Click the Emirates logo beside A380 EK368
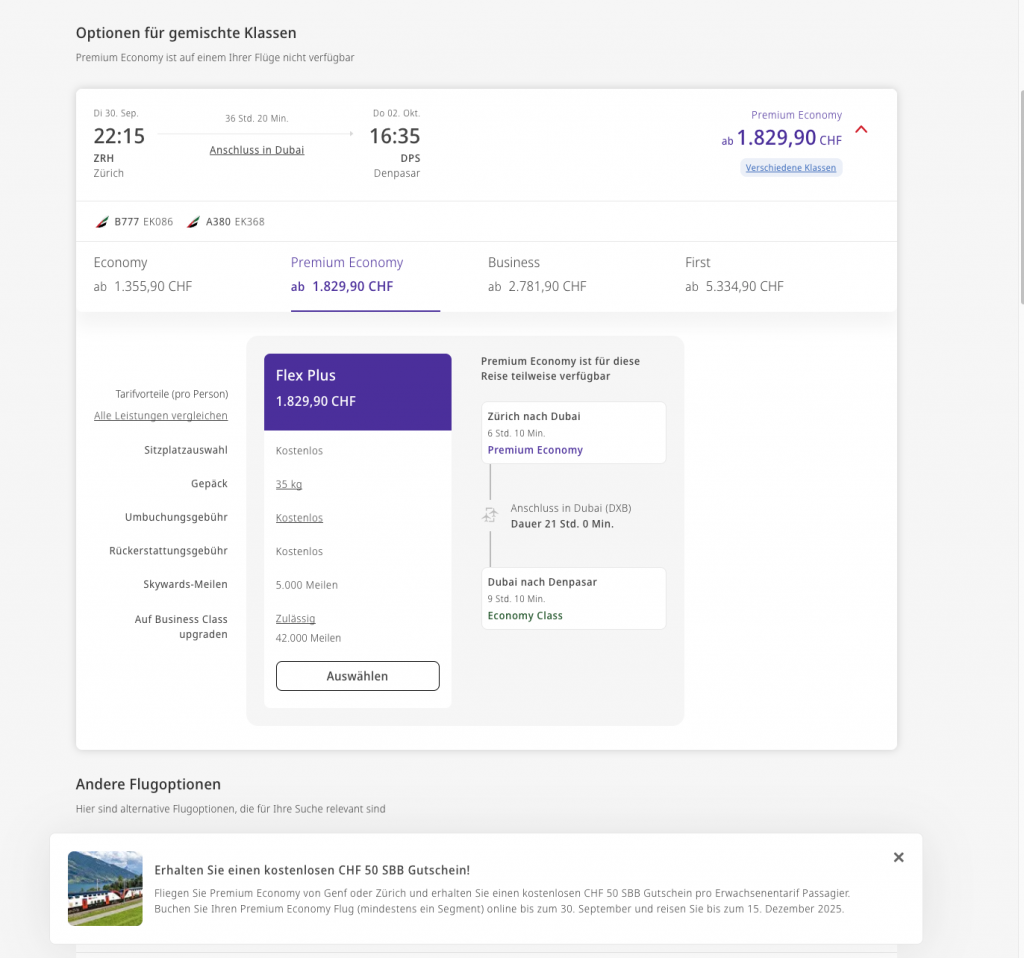Image resolution: width=1024 pixels, height=958 pixels. [x=194, y=222]
